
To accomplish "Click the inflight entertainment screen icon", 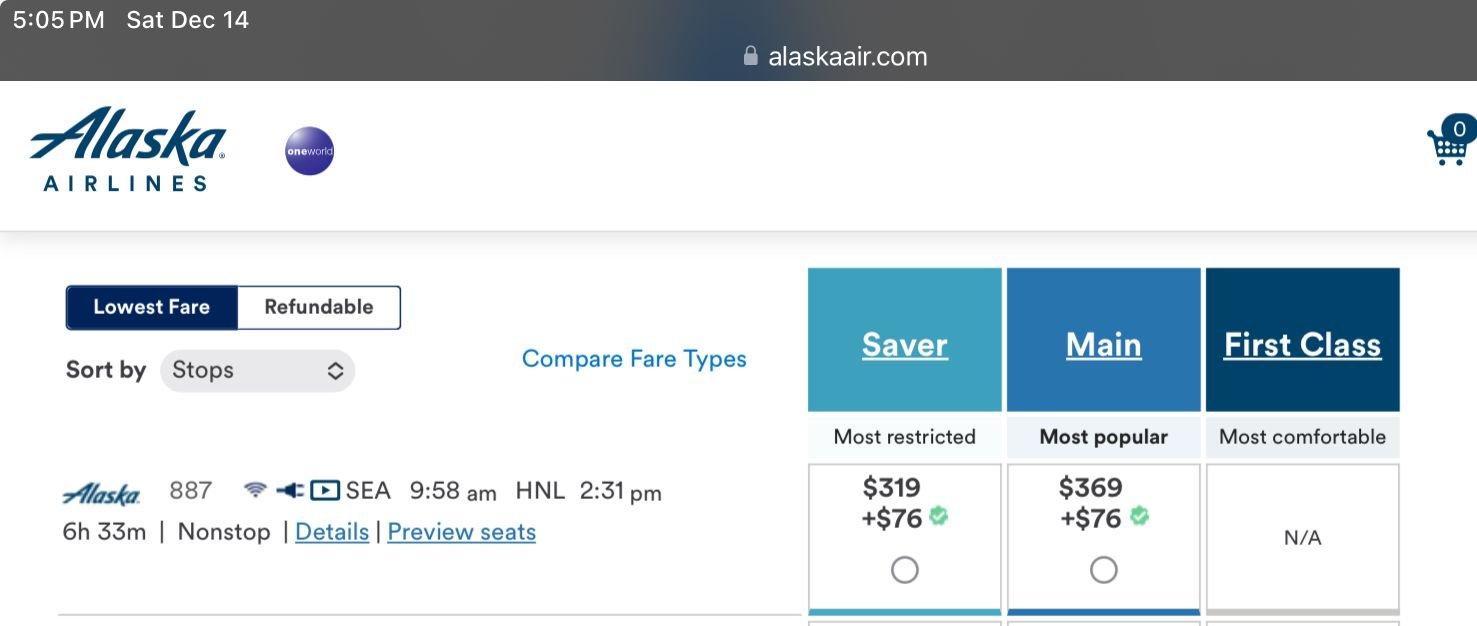I will (325, 490).
